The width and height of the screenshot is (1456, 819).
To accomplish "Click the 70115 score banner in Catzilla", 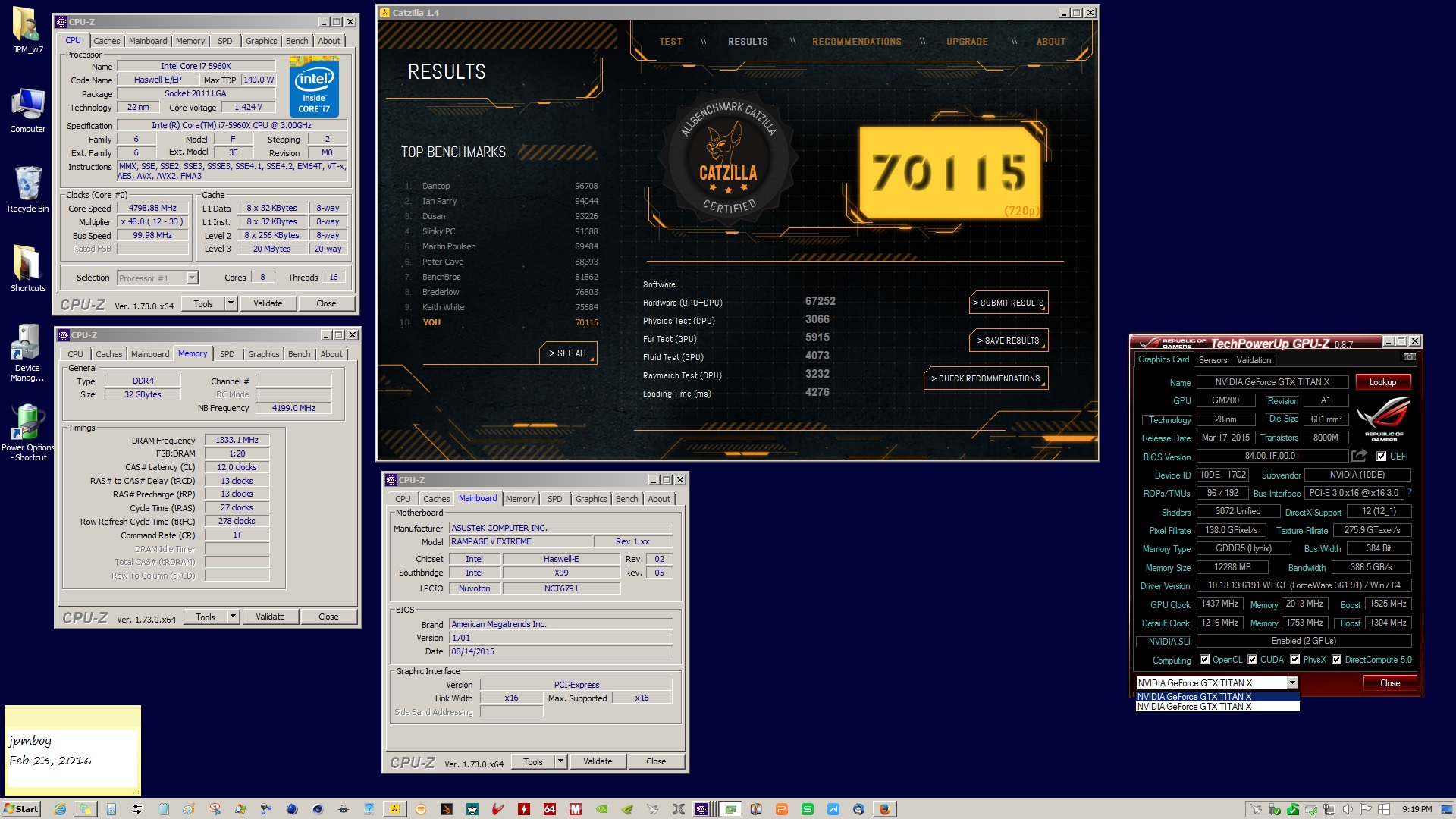I will coord(949,172).
